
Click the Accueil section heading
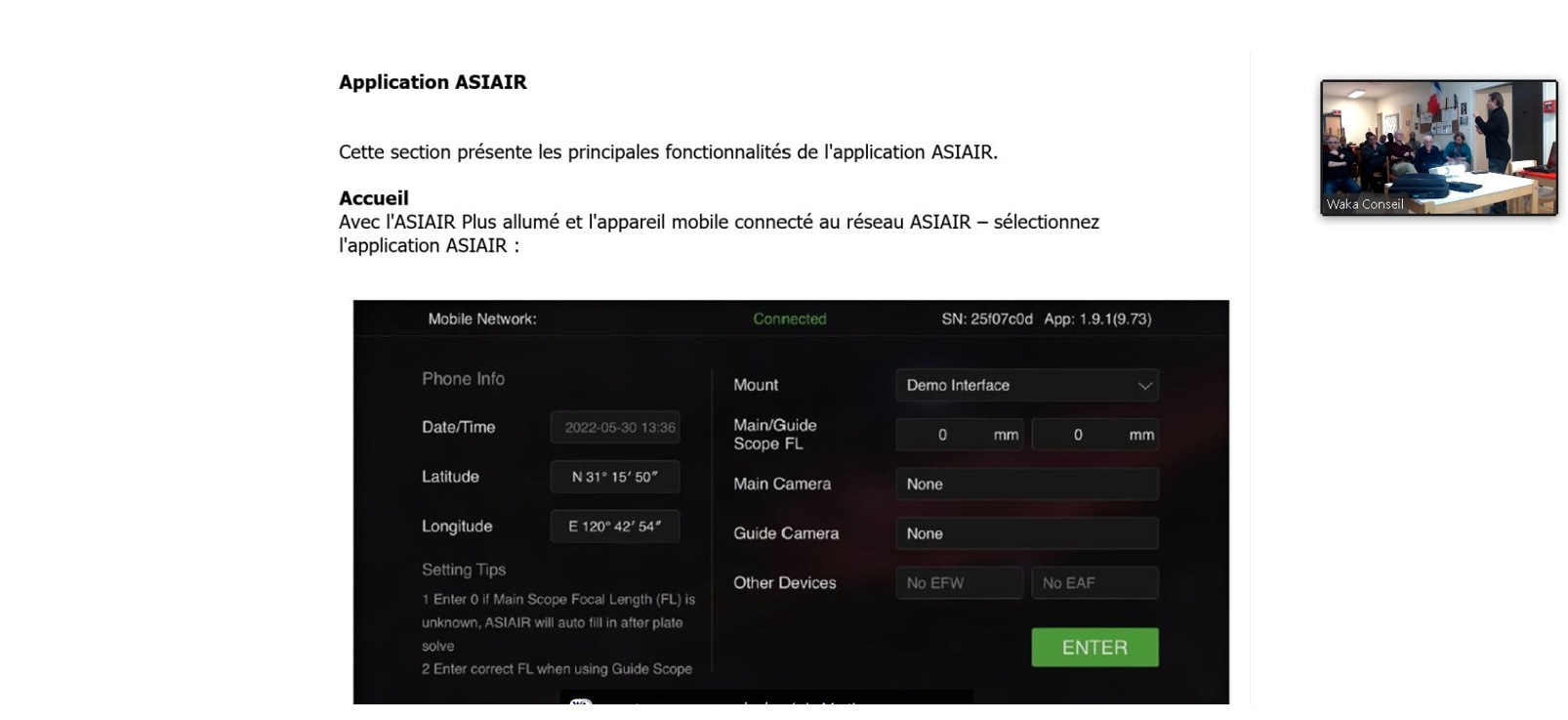click(x=374, y=198)
